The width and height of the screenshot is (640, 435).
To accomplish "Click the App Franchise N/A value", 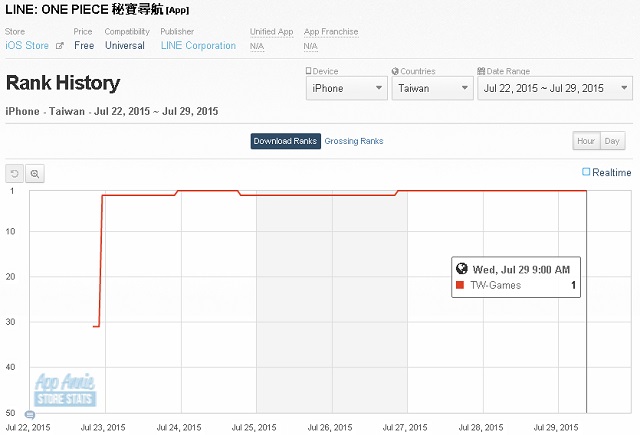I will (311, 47).
